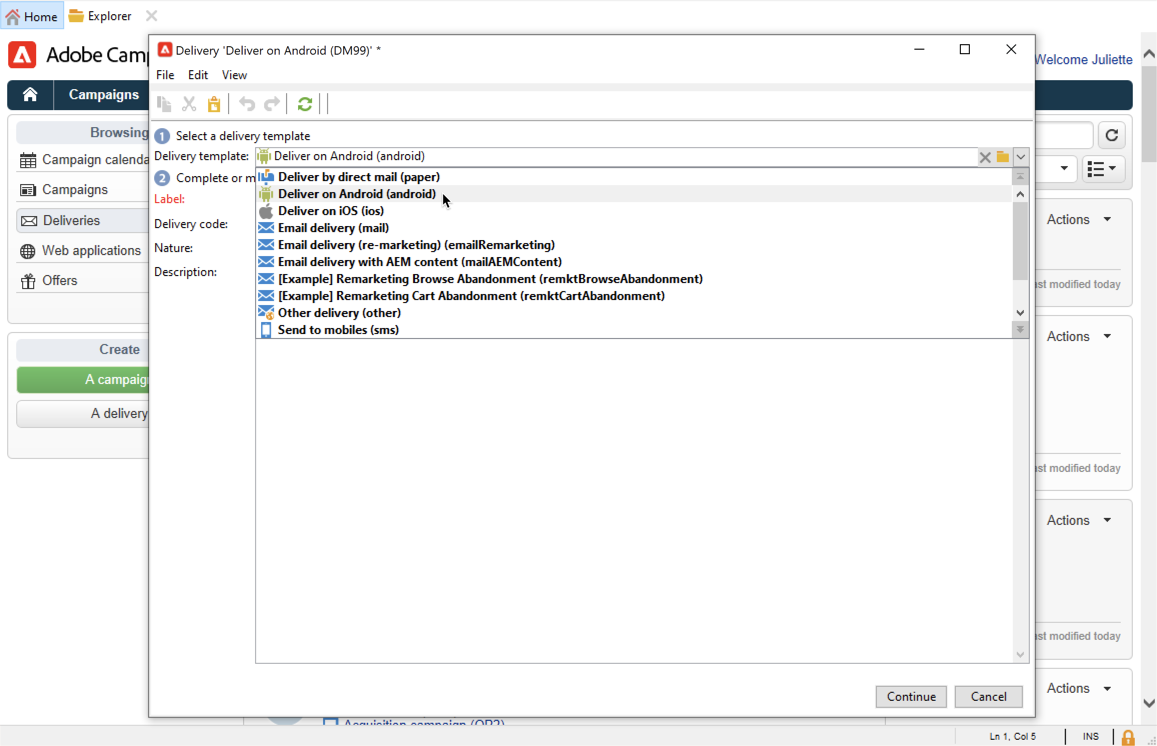This screenshot has height=746, width=1157.
Task: Open the second Actions dropdown
Action: [x=1079, y=336]
